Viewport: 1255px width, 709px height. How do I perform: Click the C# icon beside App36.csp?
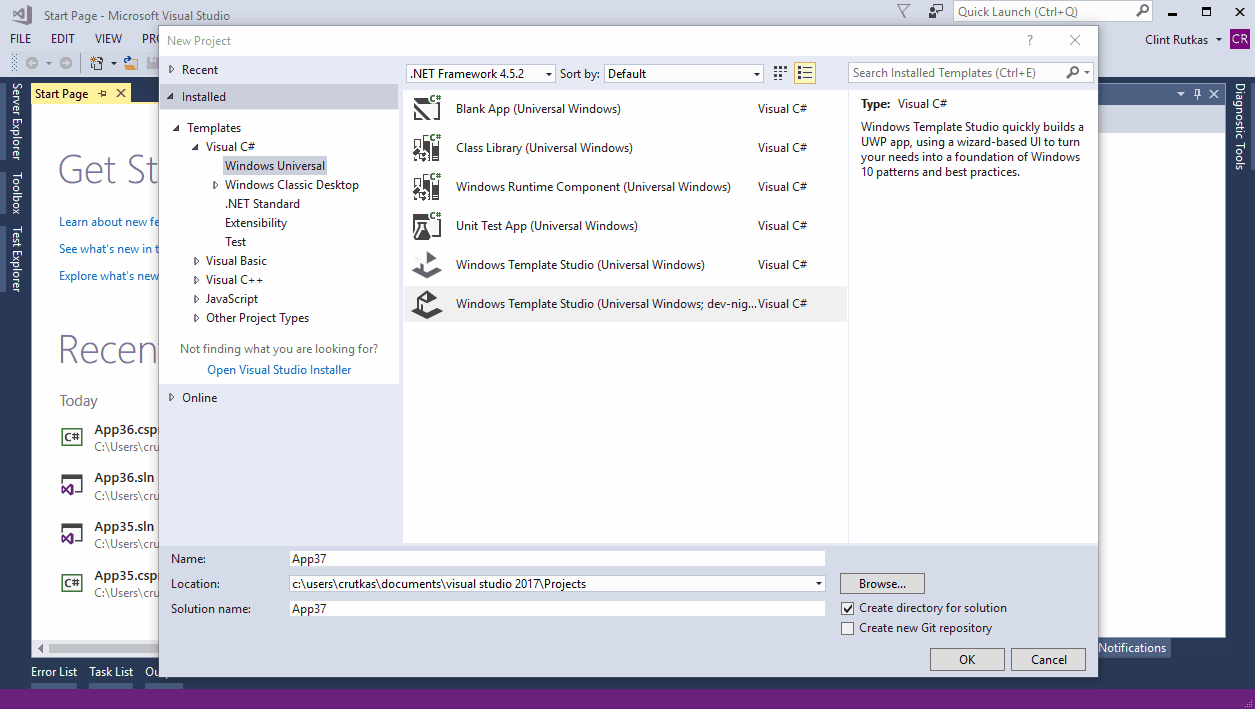(x=72, y=437)
